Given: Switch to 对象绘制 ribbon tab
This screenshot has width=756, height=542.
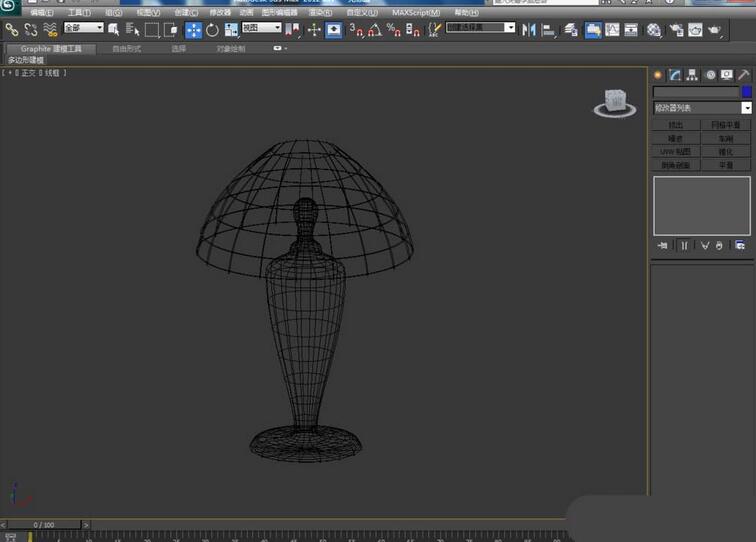Looking at the screenshot, I should 231,49.
